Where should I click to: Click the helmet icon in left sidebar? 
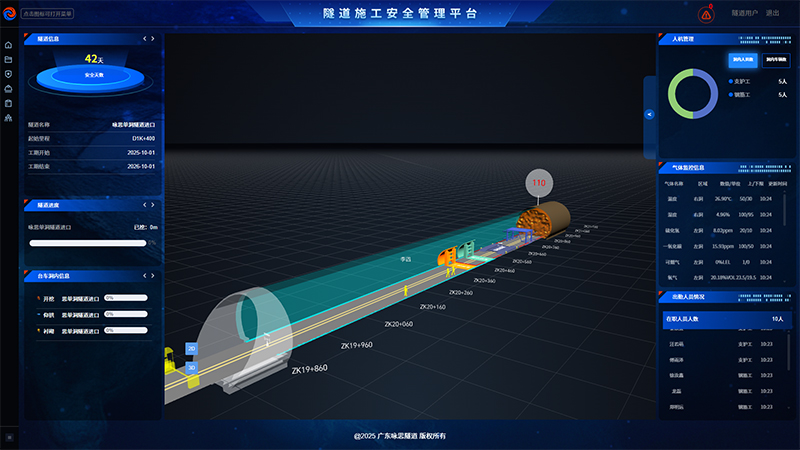coord(8,88)
